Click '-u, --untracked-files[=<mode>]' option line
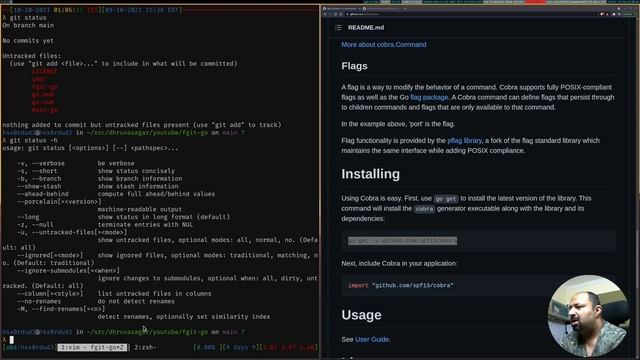This screenshot has height=360, width=640. click(x=72, y=233)
